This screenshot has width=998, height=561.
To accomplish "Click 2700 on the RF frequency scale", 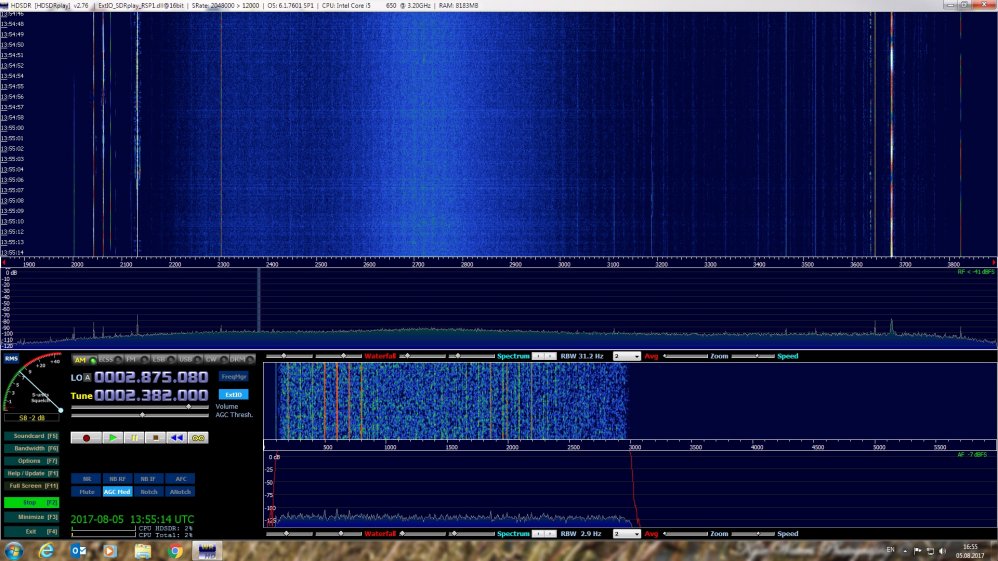I will tap(418, 264).
